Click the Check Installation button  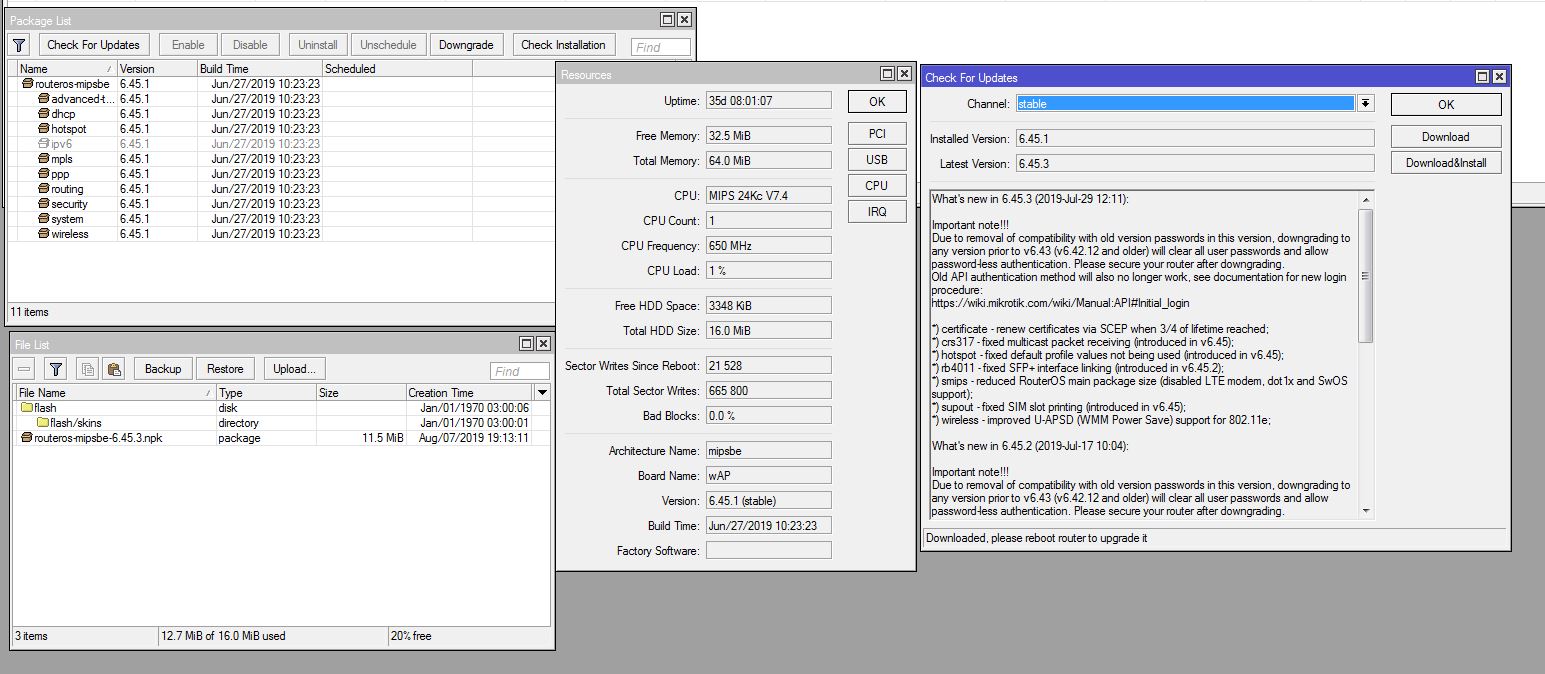pyautogui.click(x=563, y=45)
